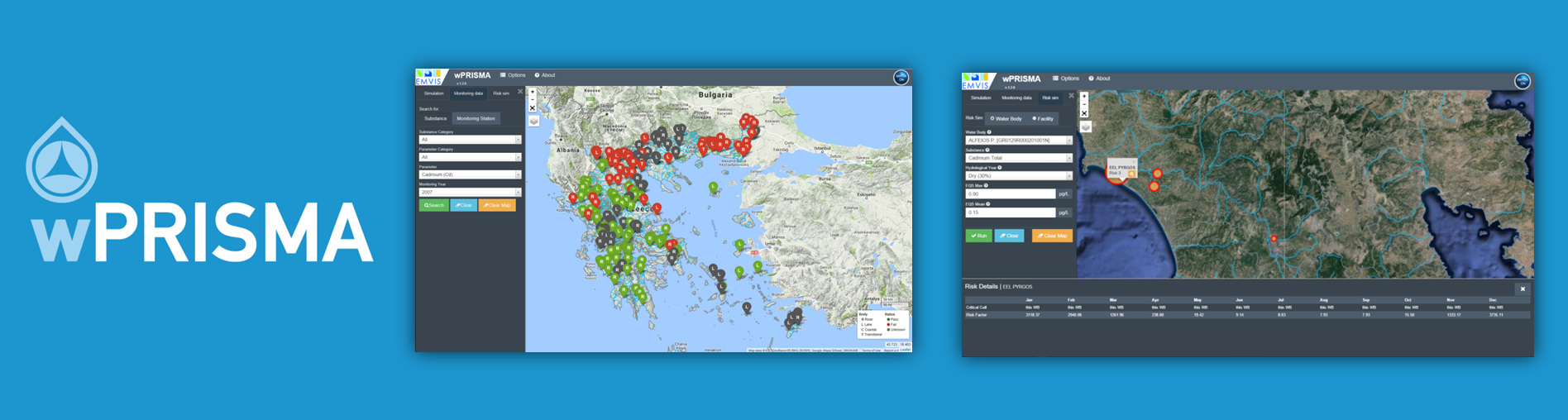Select Water Body radio option
The image size is (1568, 420).
[1006, 118]
